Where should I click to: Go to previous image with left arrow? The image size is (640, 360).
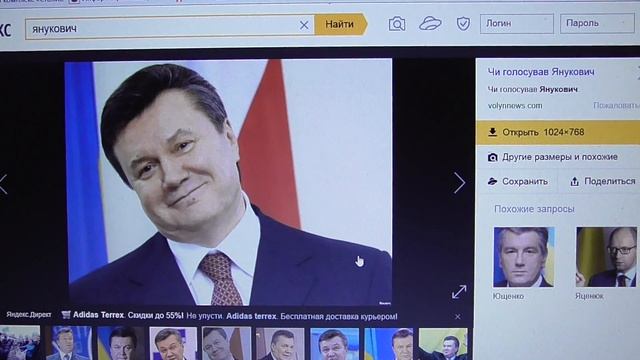(x=3, y=184)
